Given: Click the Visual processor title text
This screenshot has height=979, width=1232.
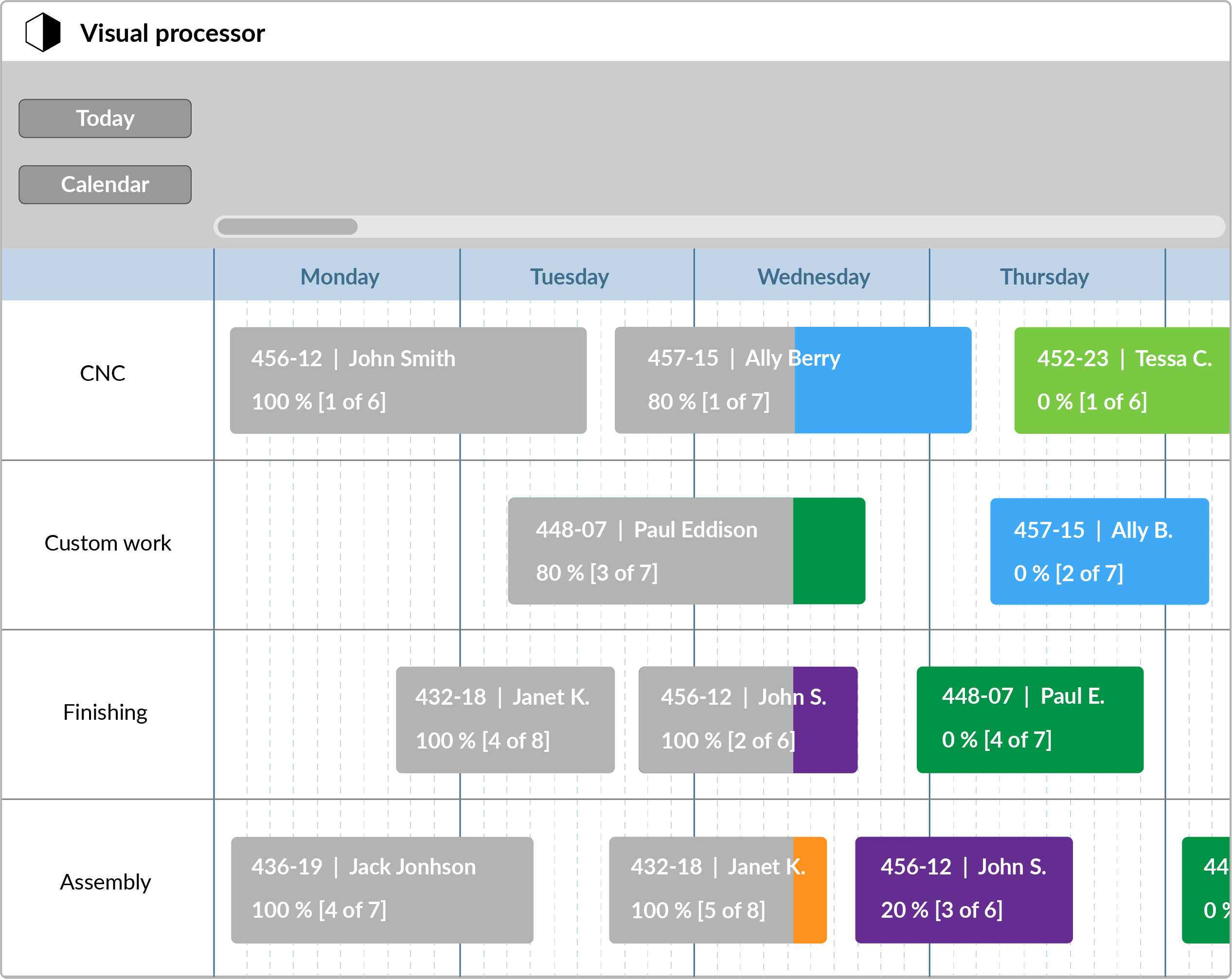Looking at the screenshot, I should click(173, 33).
